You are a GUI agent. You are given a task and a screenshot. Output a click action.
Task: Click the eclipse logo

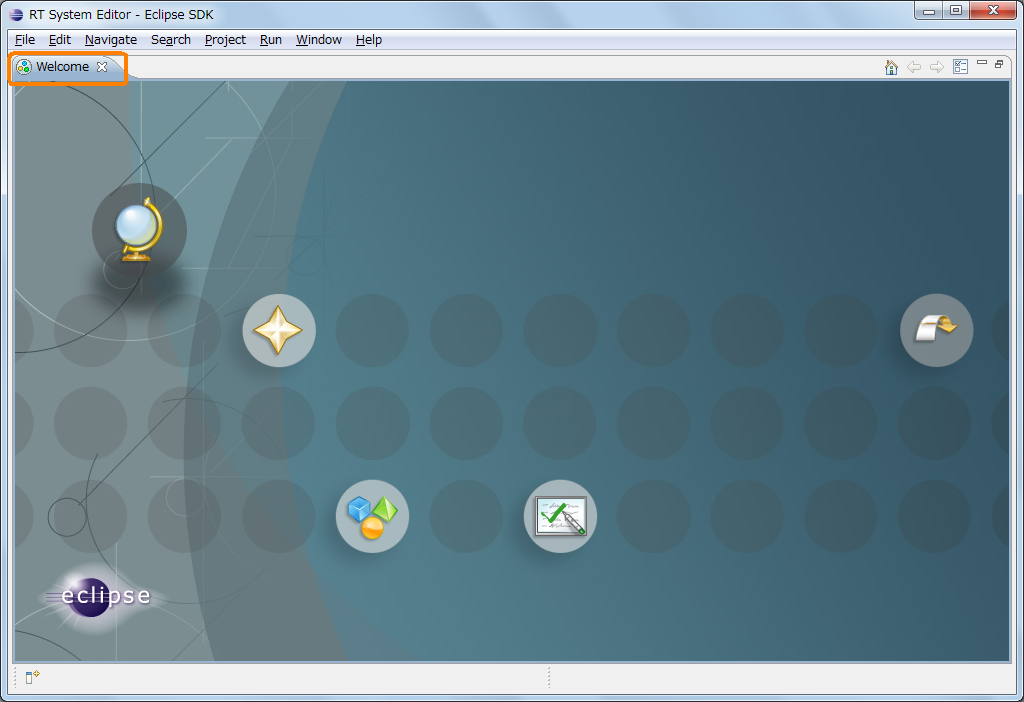[x=98, y=597]
